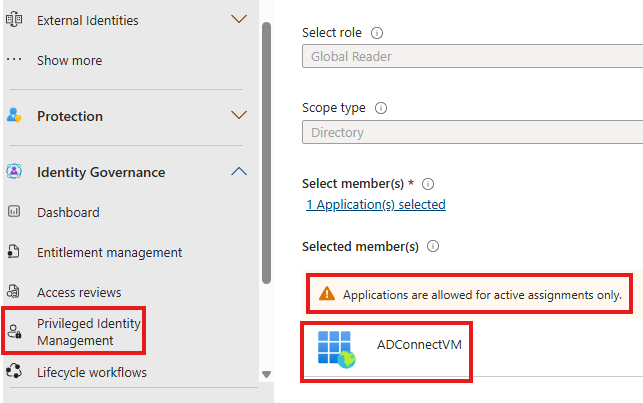Click the Protection shield-person icon
Viewport: 643px width, 403px height.
point(14,115)
